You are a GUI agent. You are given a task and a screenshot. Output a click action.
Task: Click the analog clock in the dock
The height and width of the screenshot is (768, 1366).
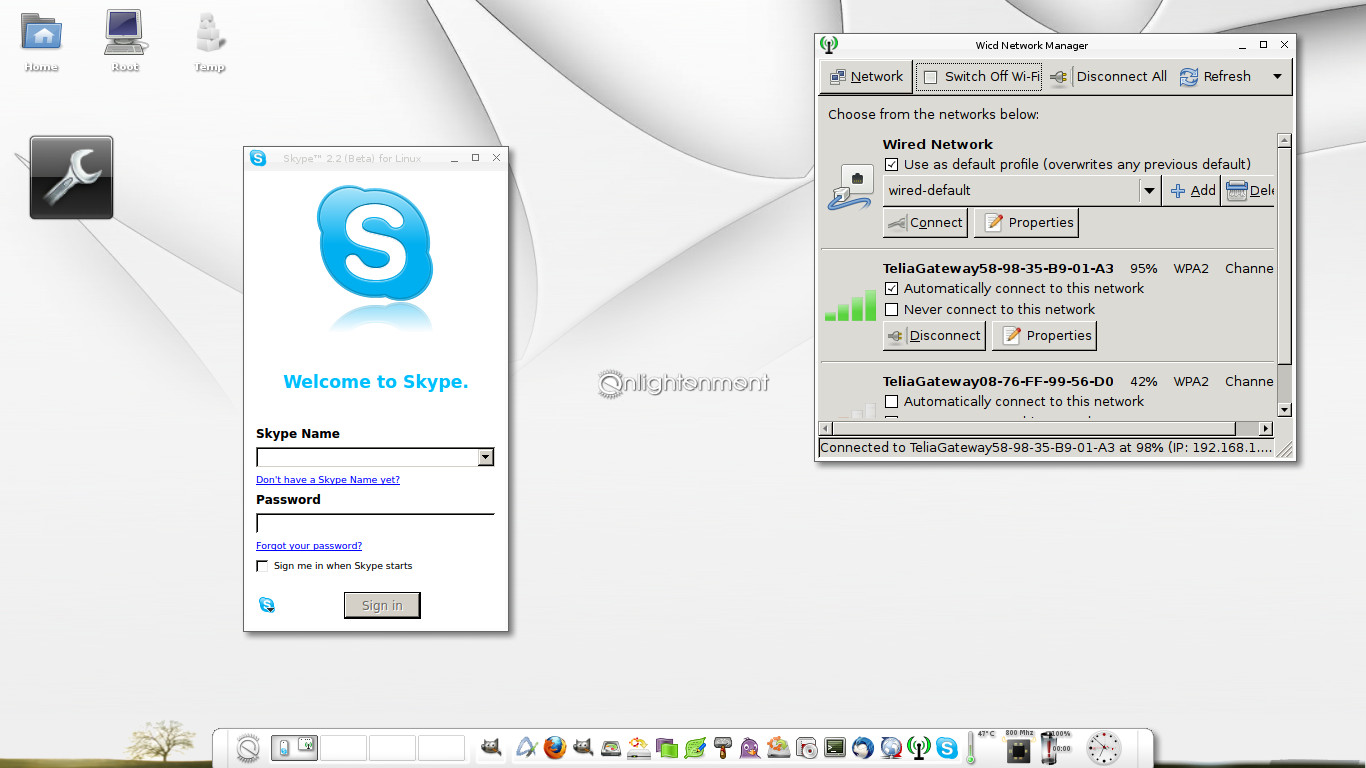(x=1104, y=747)
